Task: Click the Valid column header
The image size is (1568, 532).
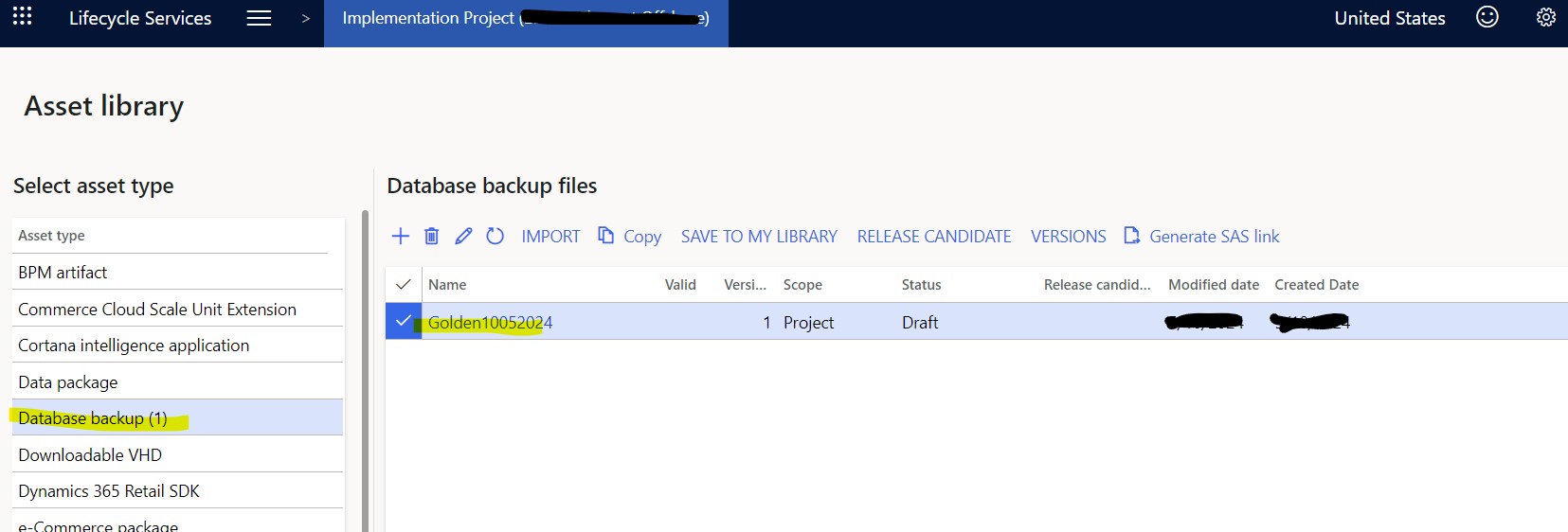Action: coord(680,285)
